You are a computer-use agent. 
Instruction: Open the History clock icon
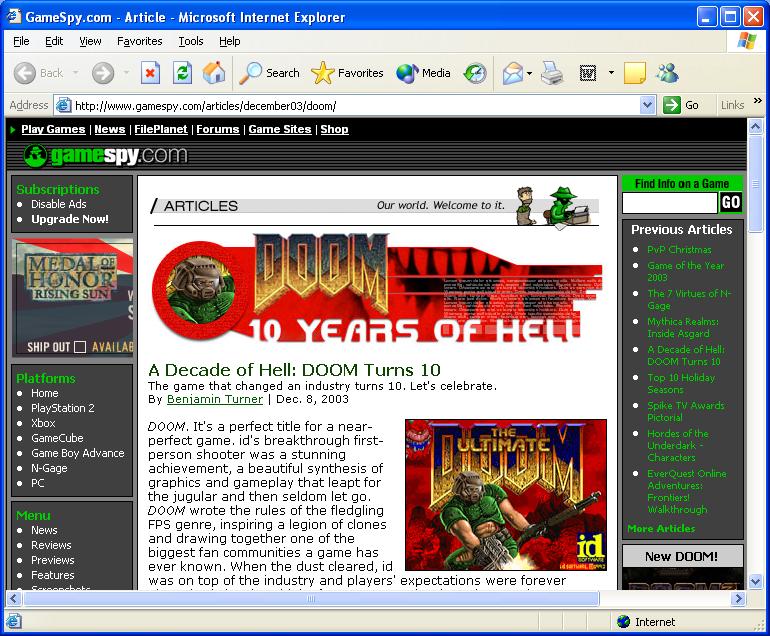click(475, 73)
